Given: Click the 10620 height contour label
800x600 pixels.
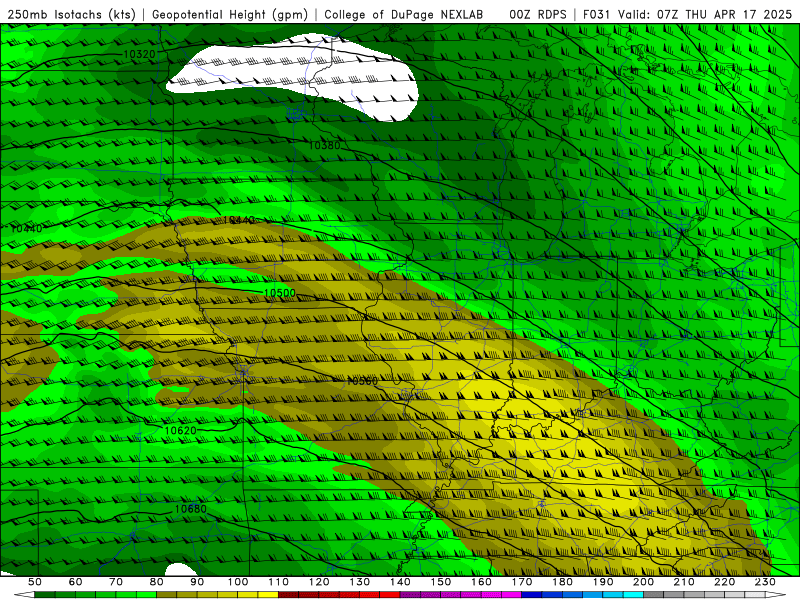Looking at the screenshot, I should coord(181,431).
